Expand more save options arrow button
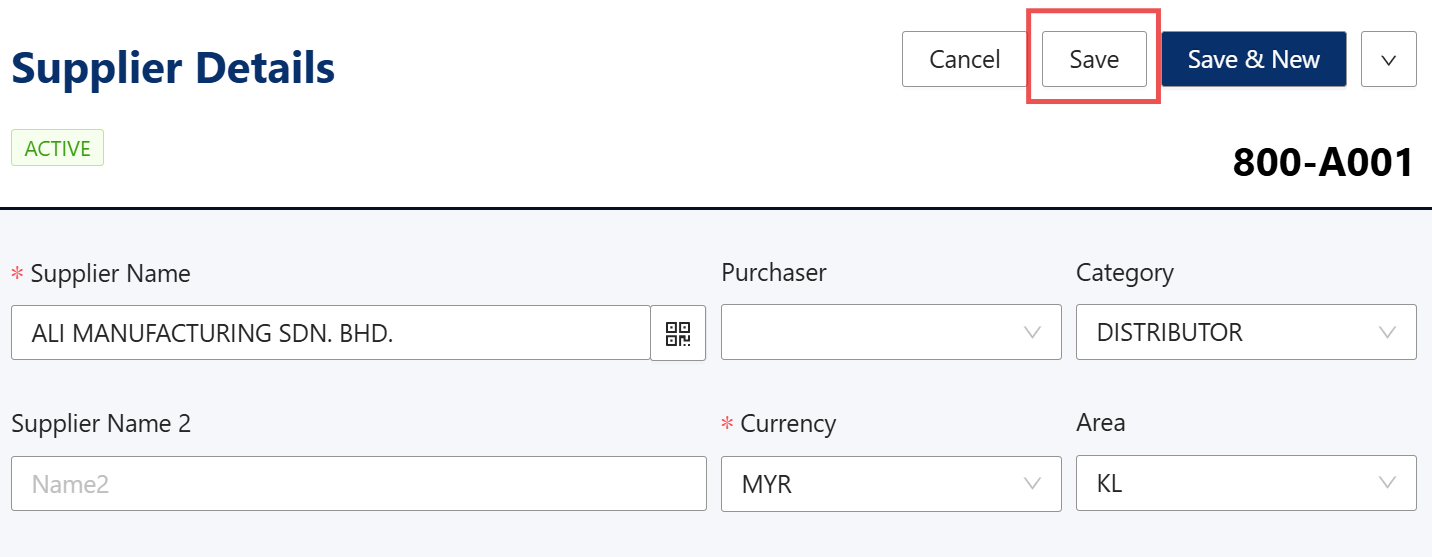This screenshot has width=1432, height=557. (1388, 60)
